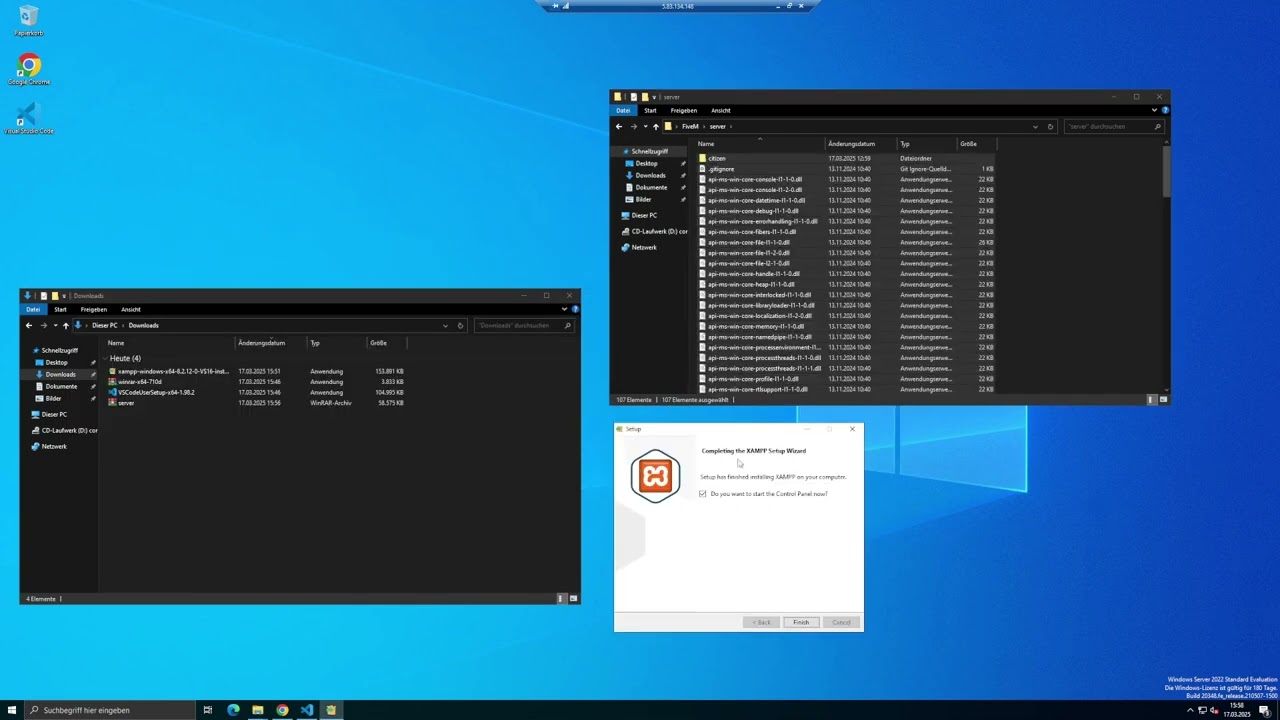1280x720 pixels.
Task: Open Freigeben tab in server window
Action: tap(684, 110)
